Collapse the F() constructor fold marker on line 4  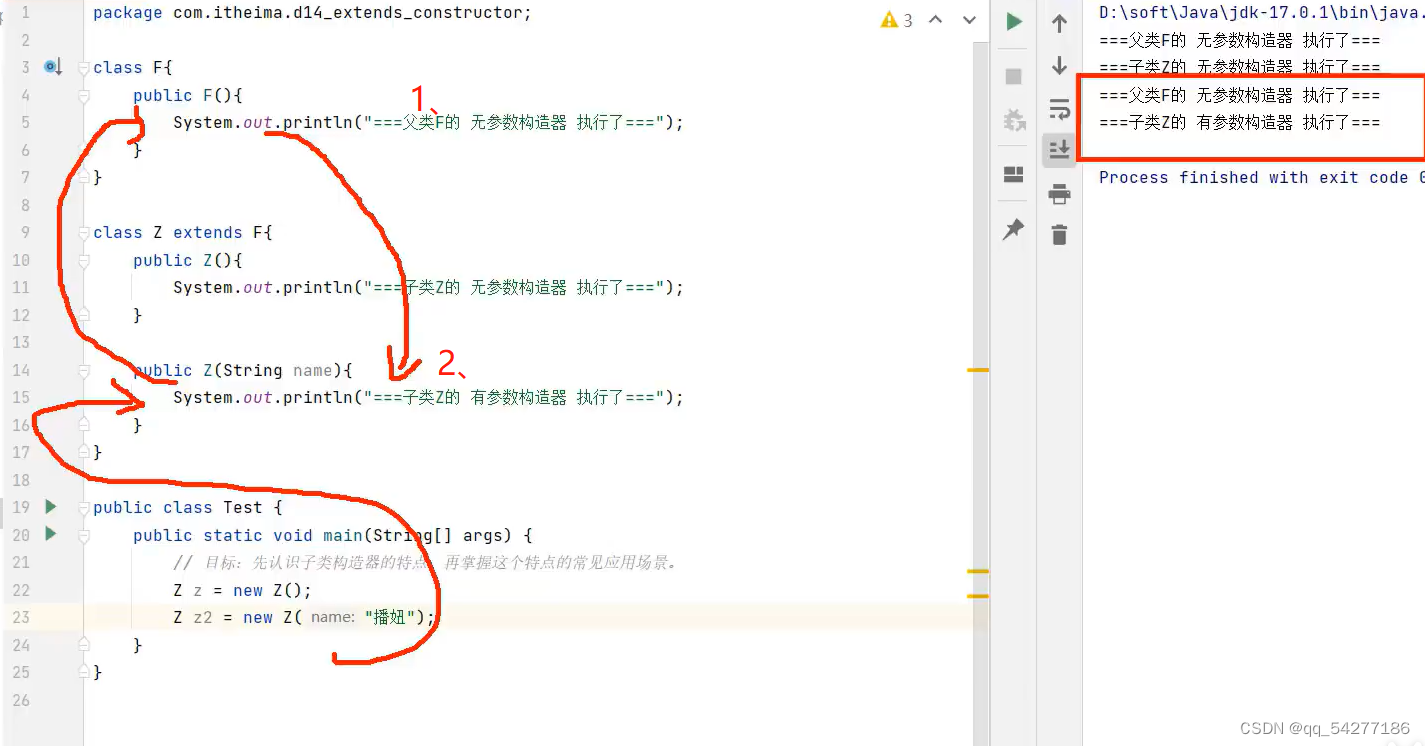pos(84,95)
